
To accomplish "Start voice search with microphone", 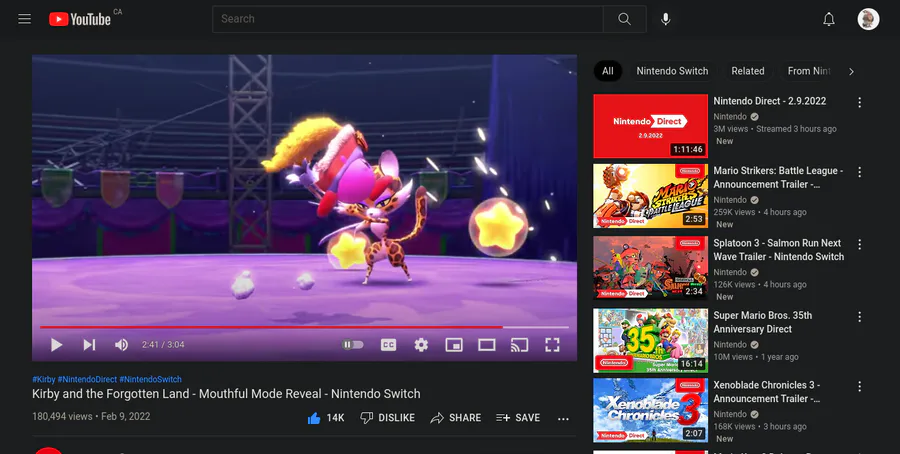I will coord(665,19).
